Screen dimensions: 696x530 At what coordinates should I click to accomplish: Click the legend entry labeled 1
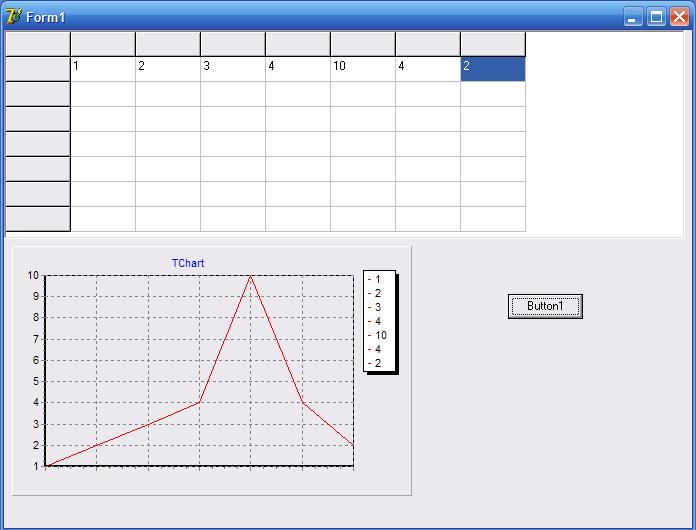click(378, 279)
